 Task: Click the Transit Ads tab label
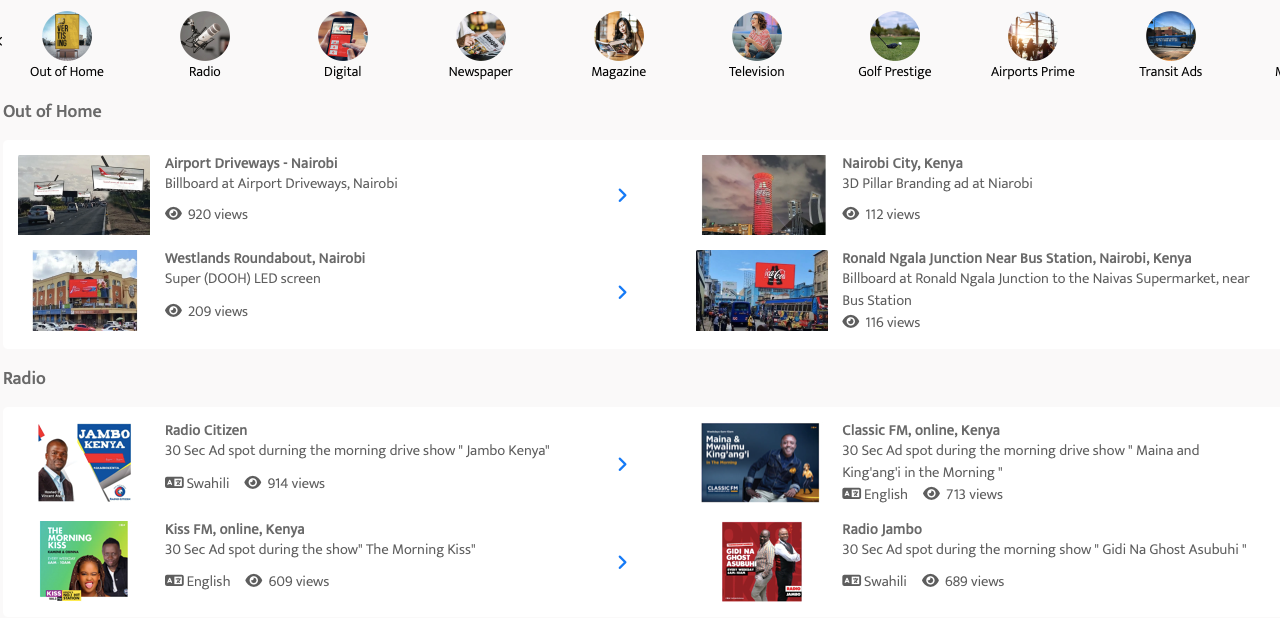[1171, 72]
